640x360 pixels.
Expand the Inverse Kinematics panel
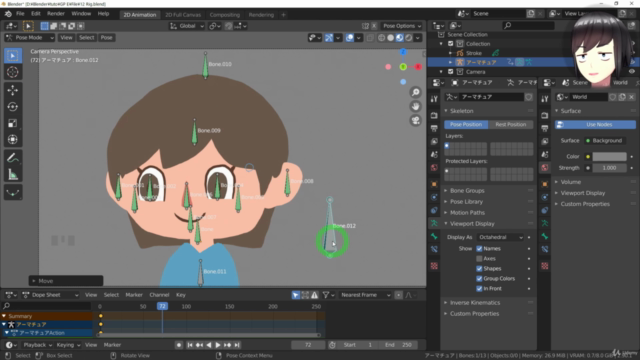(475, 303)
